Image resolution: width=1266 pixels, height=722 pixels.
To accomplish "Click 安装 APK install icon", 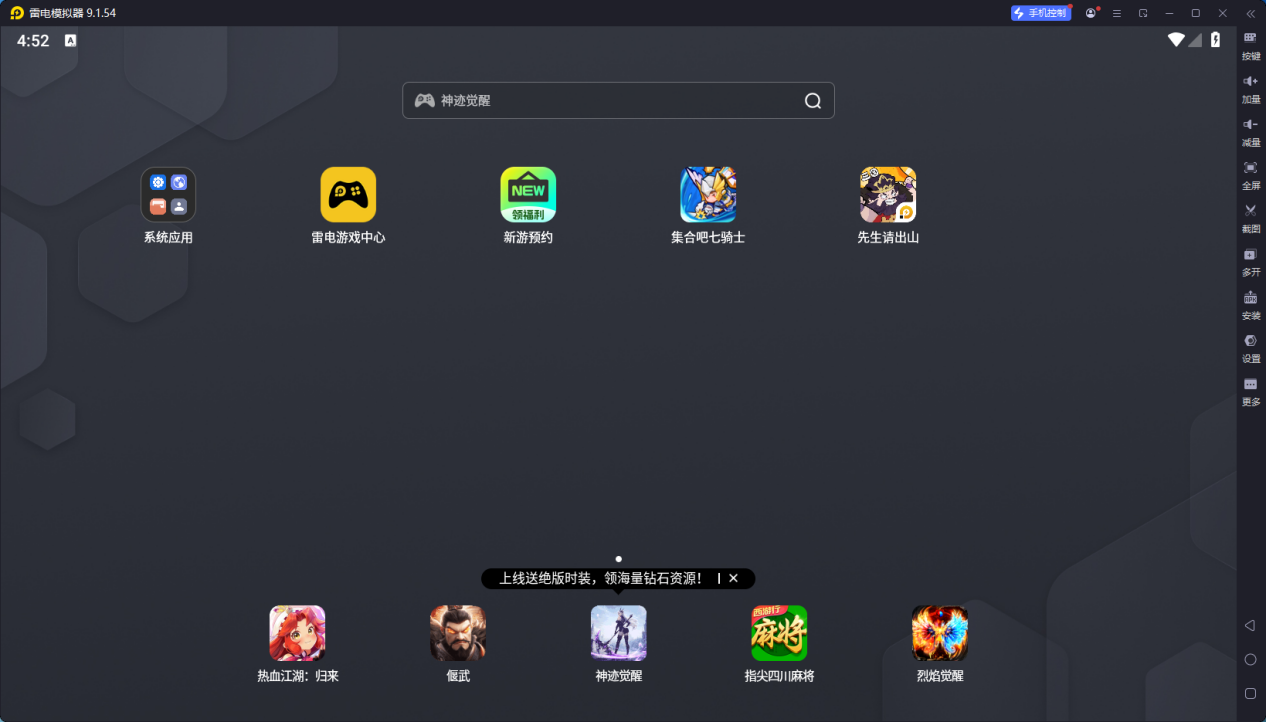I will pos(1250,305).
